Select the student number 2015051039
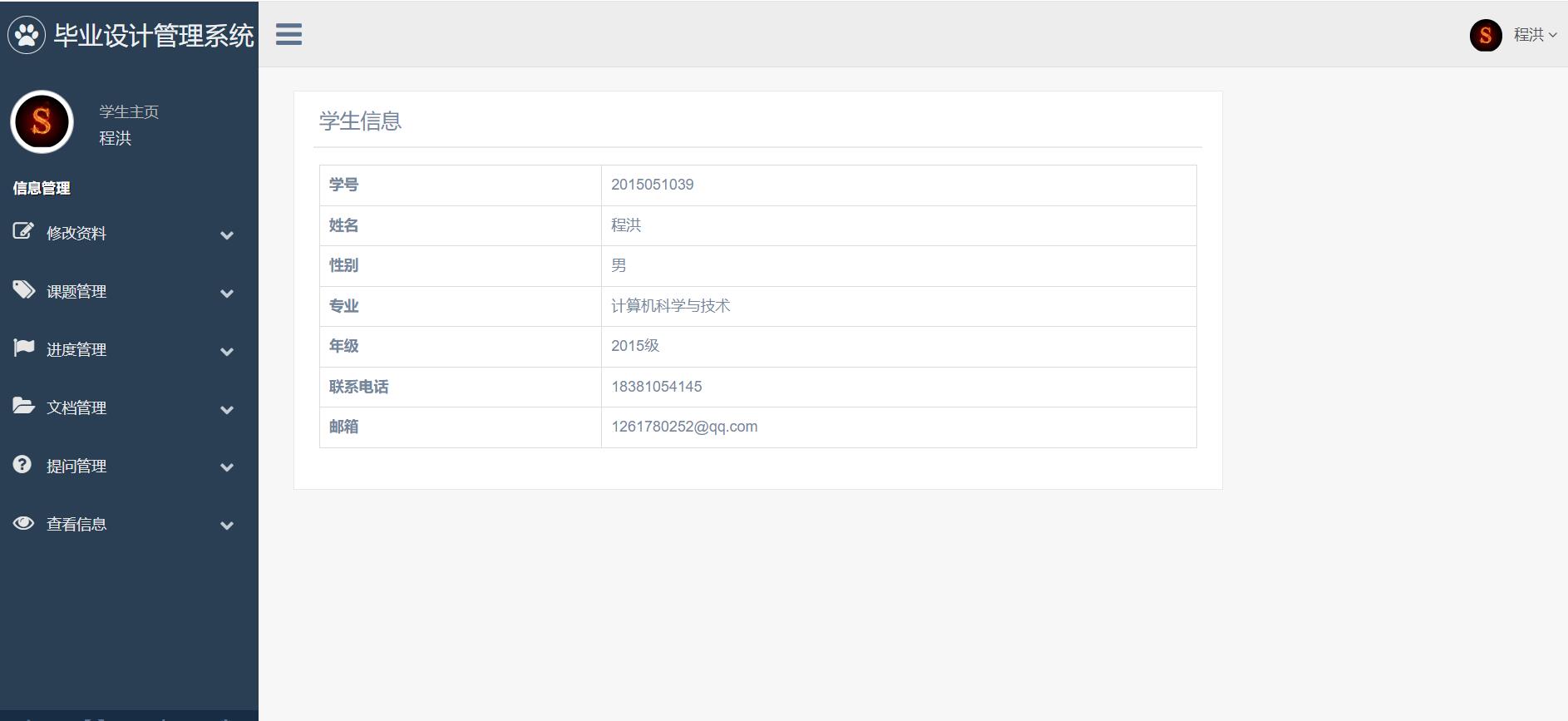The width and height of the screenshot is (1568, 721). tap(653, 185)
